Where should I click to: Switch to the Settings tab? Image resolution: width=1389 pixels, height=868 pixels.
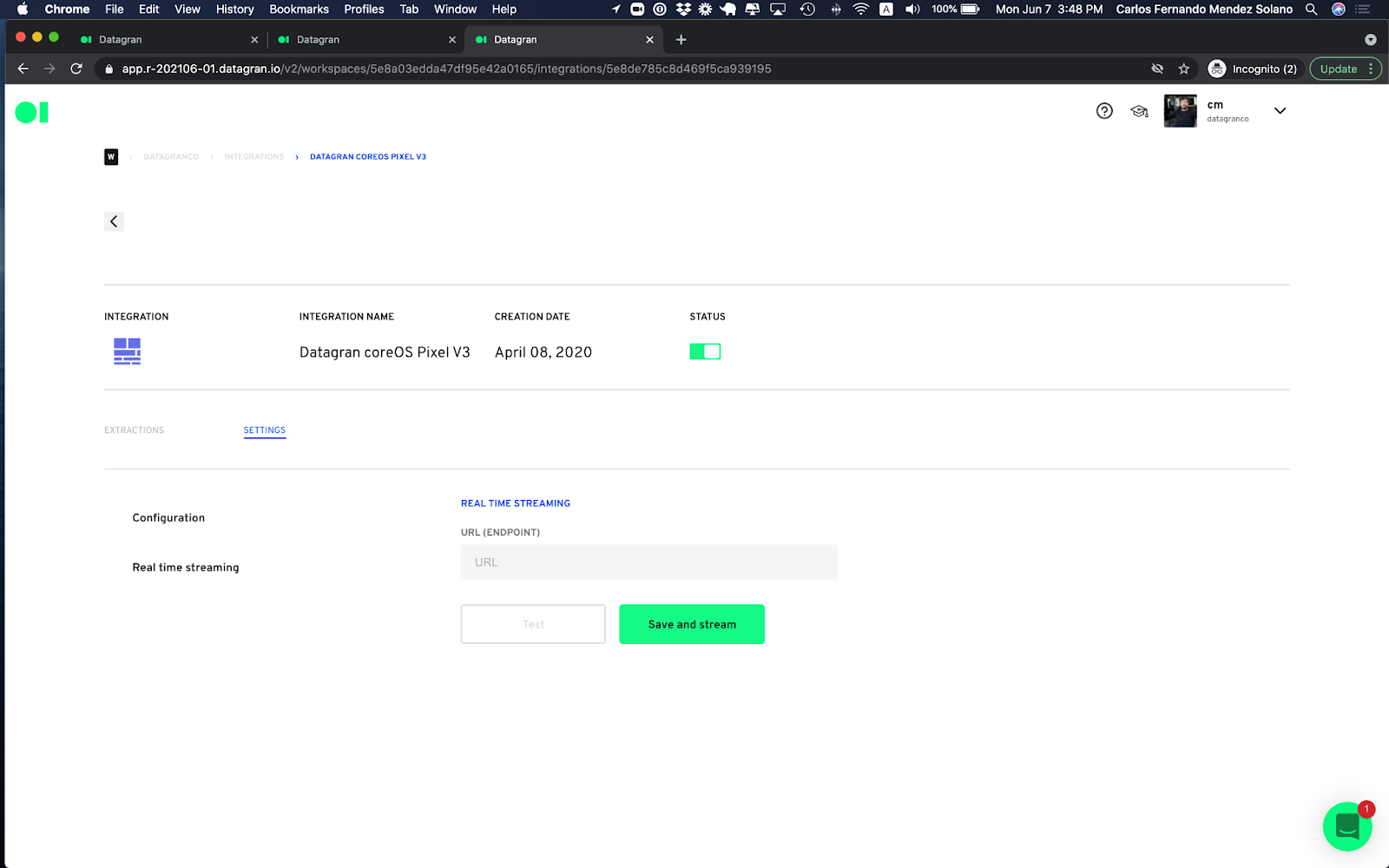point(265,431)
